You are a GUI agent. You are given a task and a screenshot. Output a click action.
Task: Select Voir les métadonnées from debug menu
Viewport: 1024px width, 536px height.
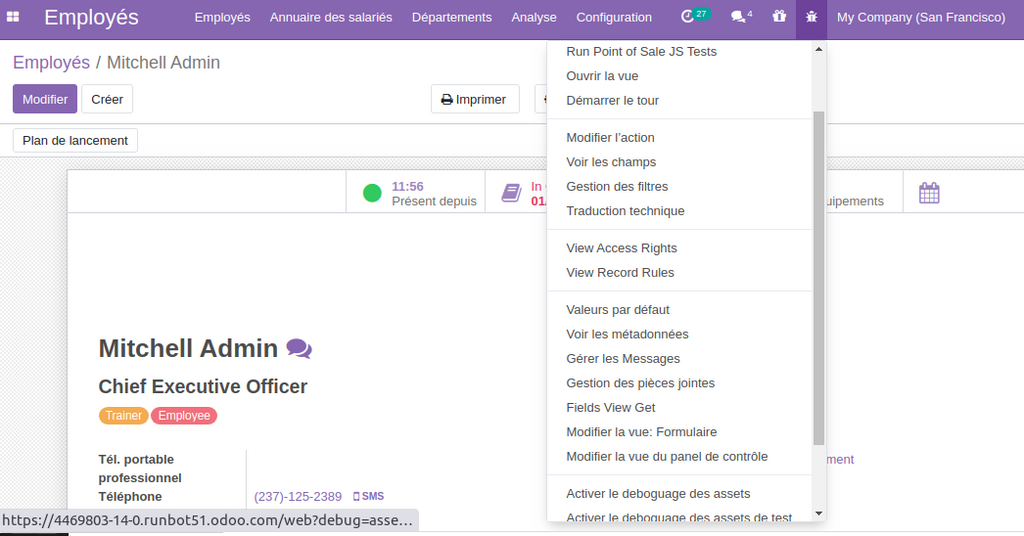click(627, 334)
